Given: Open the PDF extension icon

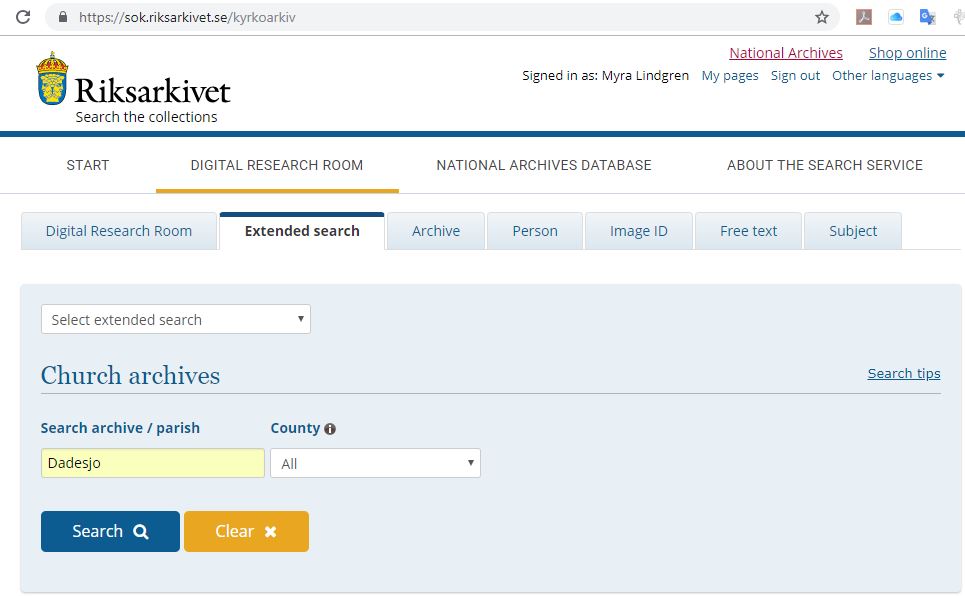Looking at the screenshot, I should [x=863, y=17].
